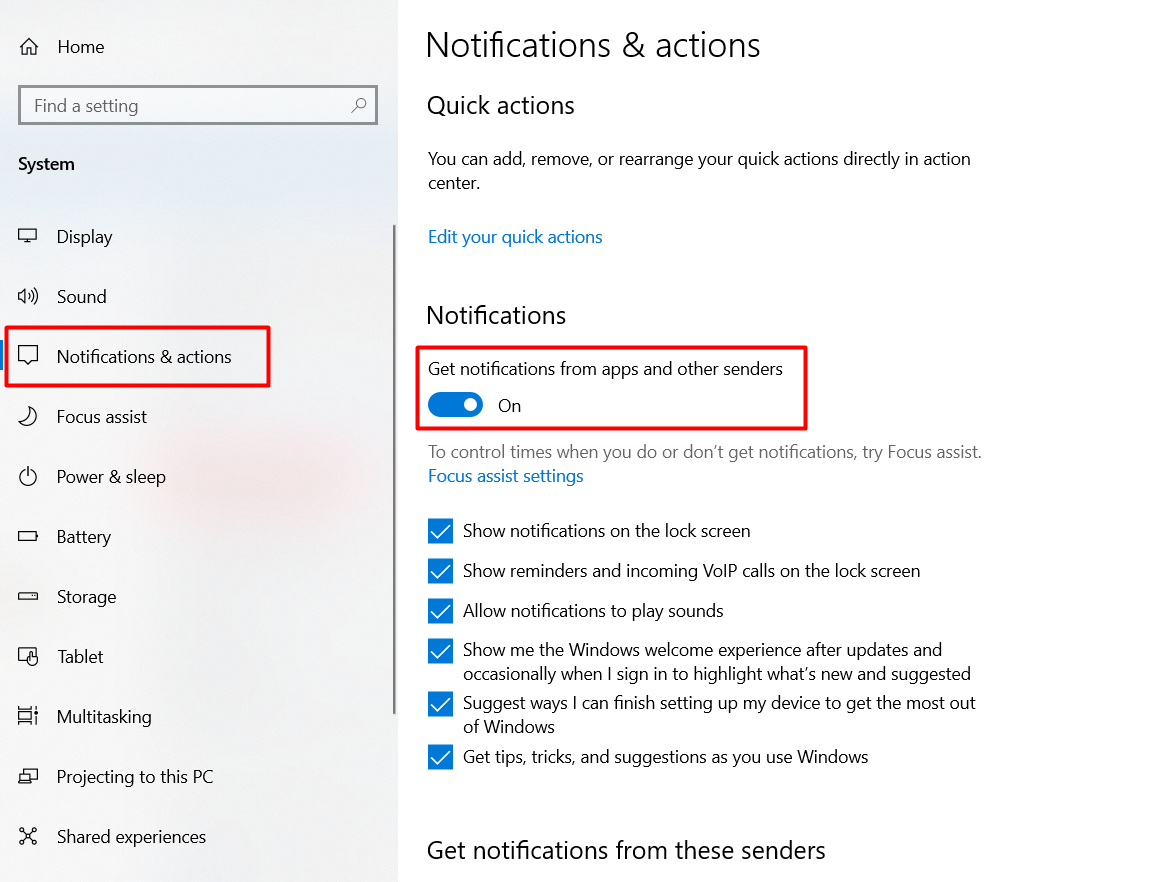The image size is (1175, 882).
Task: Open Projecting to this PC
Action: click(x=135, y=776)
